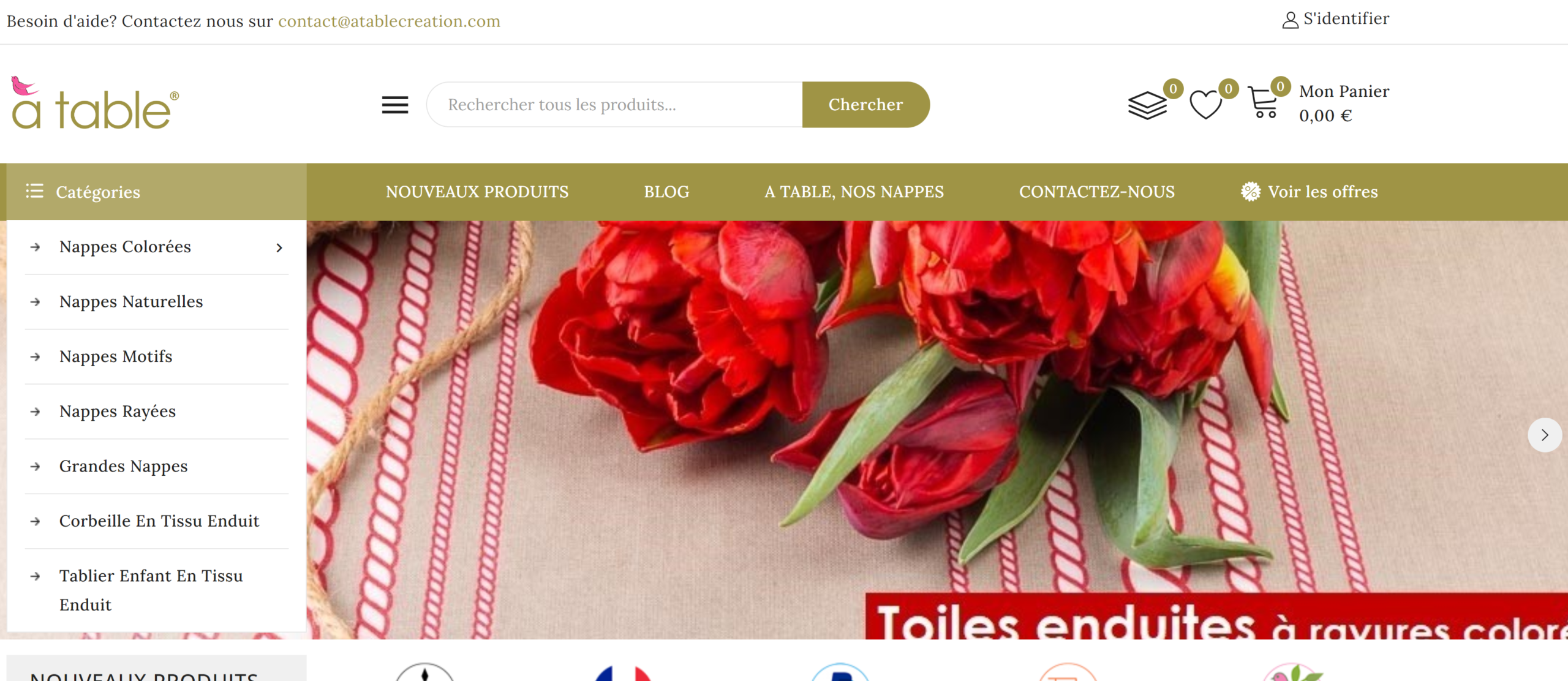The image size is (1568, 681).
Task: Open the CONTACTEZ-NOUS link
Action: pyautogui.click(x=1096, y=192)
